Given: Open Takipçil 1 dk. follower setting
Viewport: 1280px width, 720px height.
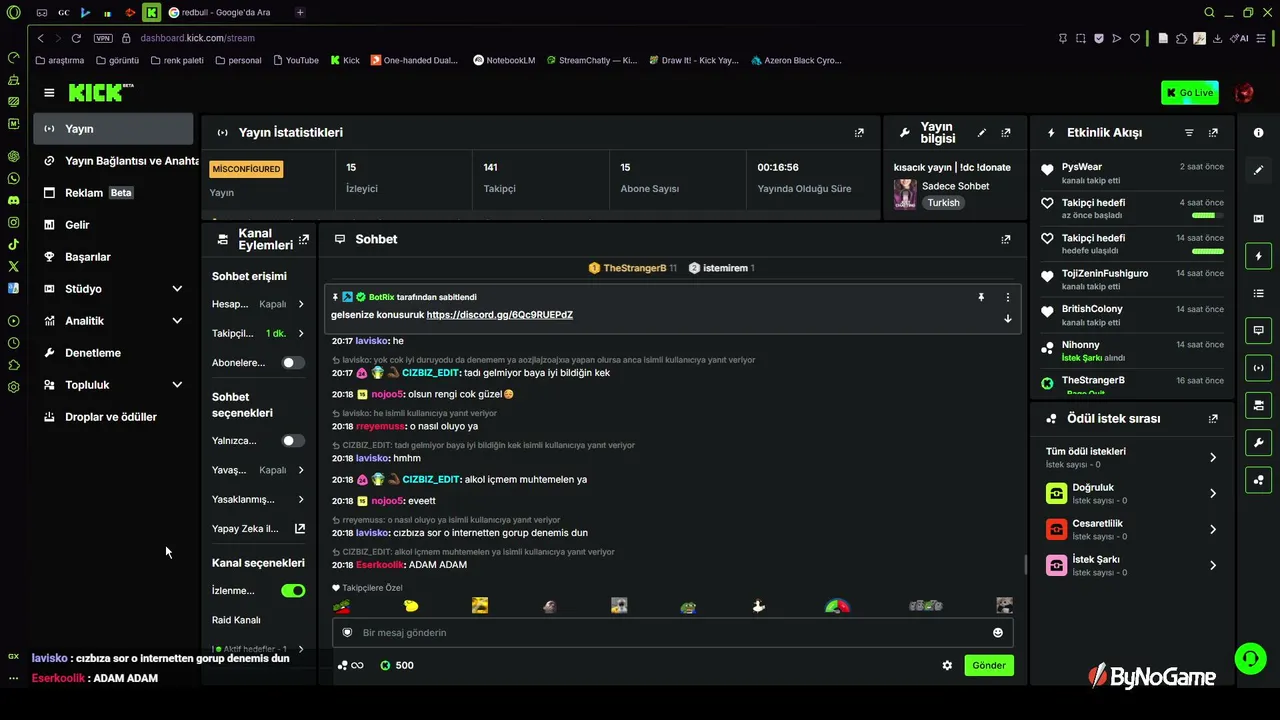Looking at the screenshot, I should coord(258,333).
